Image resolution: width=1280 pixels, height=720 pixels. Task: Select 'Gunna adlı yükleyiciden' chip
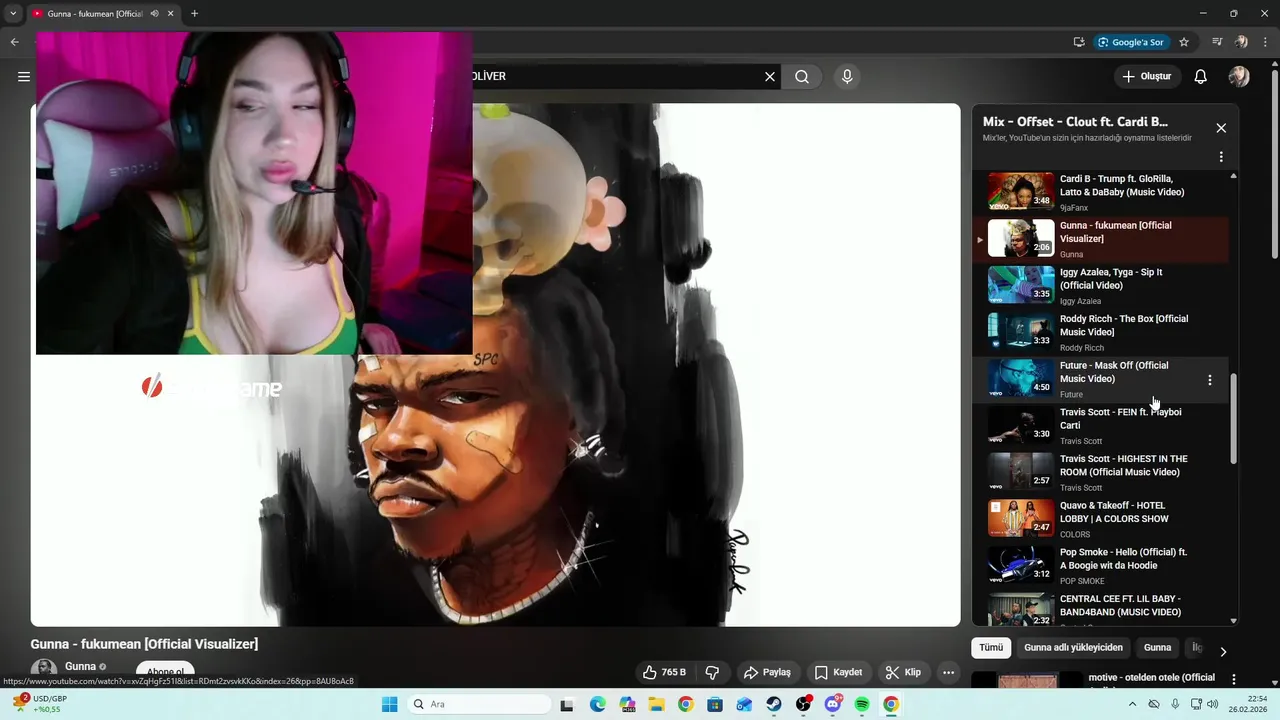click(x=1073, y=648)
